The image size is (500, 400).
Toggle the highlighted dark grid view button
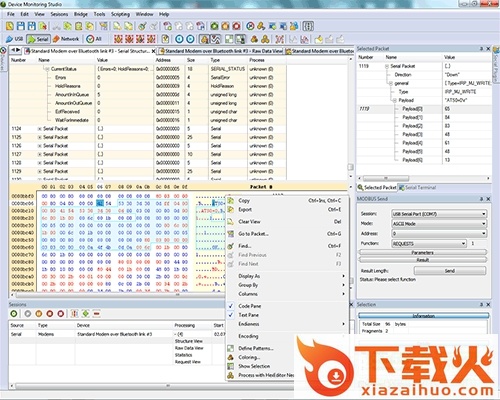pos(240,39)
